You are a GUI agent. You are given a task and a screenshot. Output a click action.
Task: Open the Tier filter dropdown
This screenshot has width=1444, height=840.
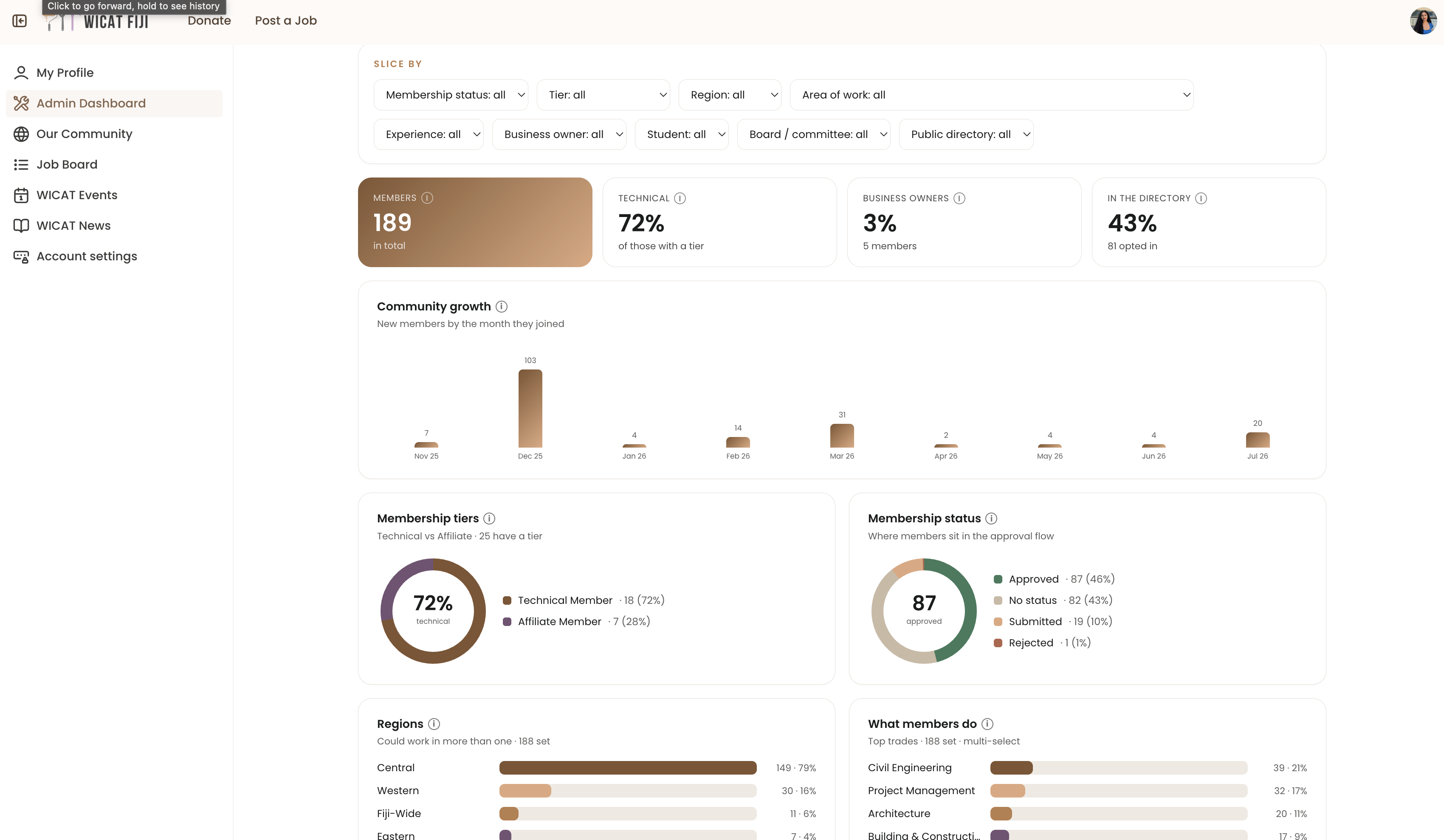point(604,95)
